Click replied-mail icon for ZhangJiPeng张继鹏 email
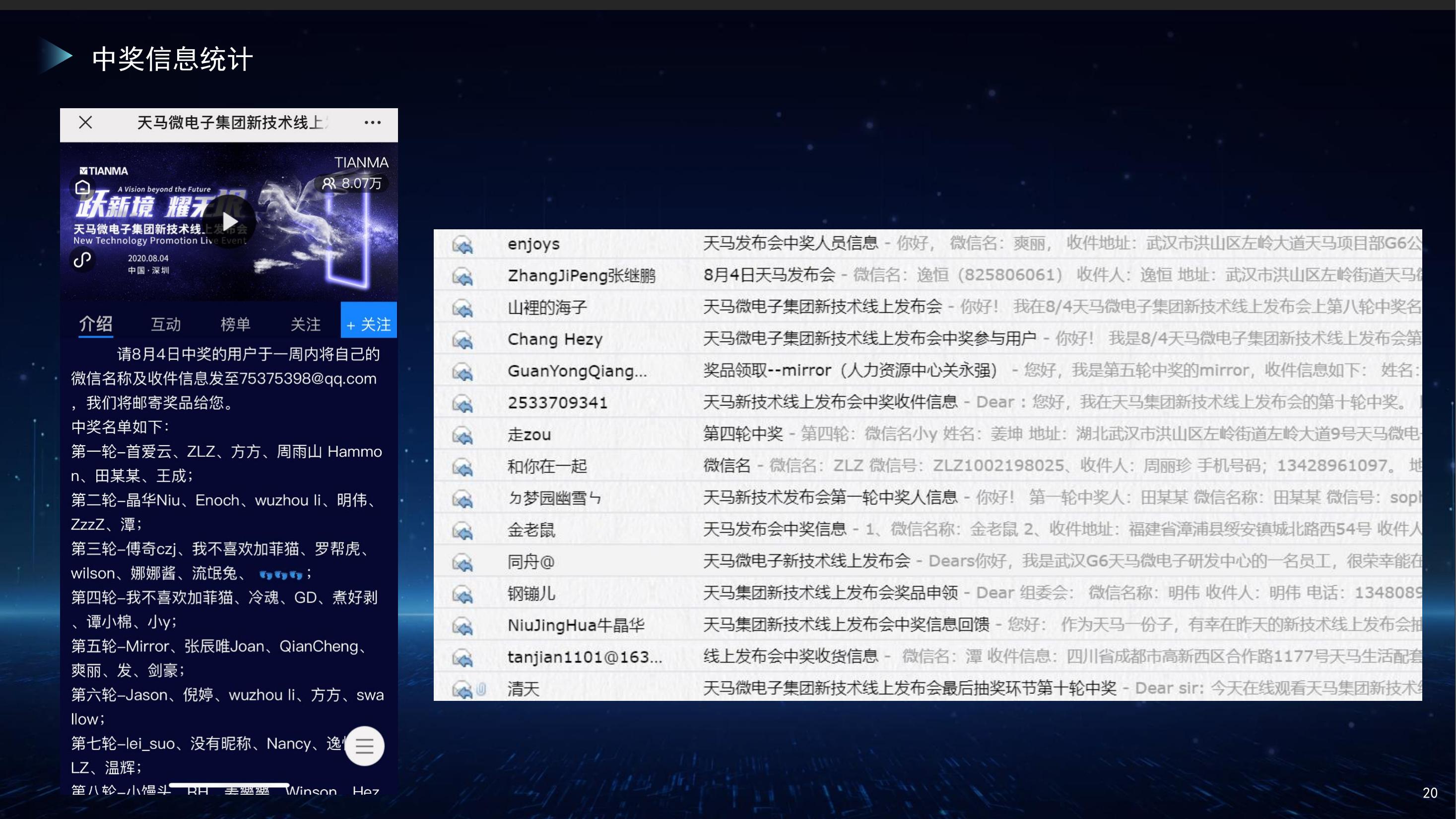The height and width of the screenshot is (819, 1456). coord(463,276)
